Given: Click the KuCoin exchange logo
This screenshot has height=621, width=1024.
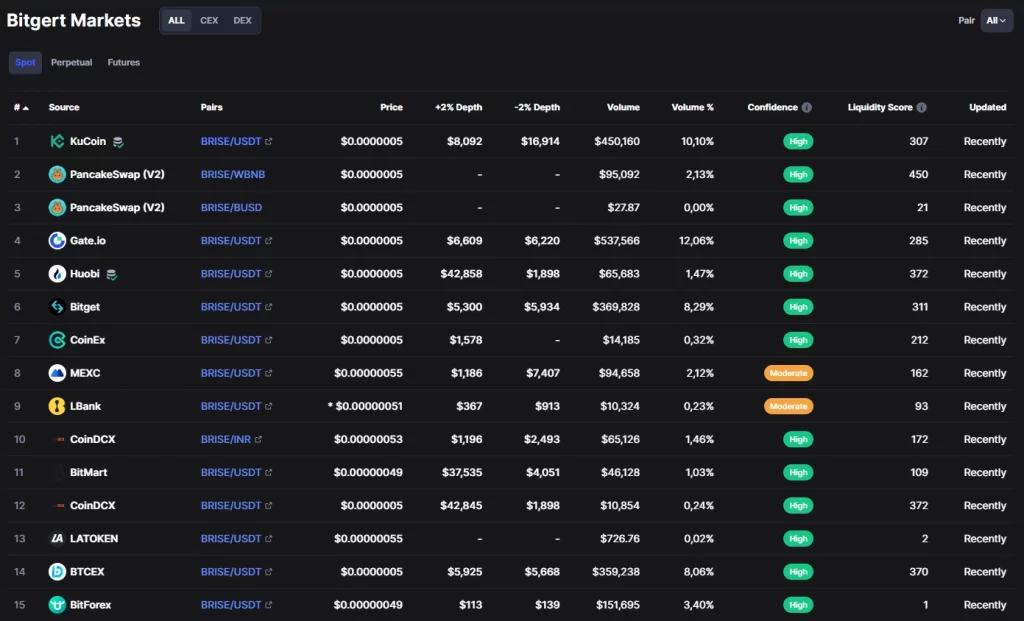Looking at the screenshot, I should point(57,141).
